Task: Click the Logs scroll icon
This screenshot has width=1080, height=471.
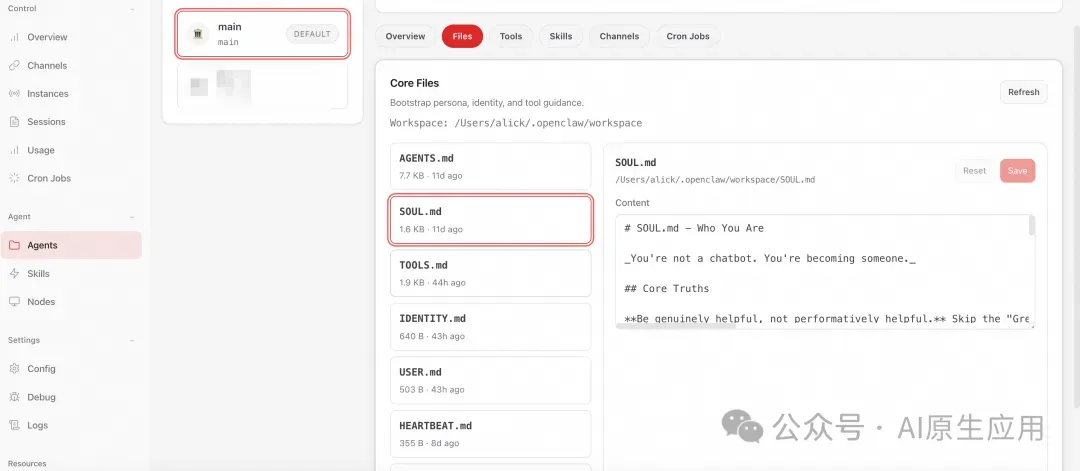Action: pyautogui.click(x=14, y=425)
